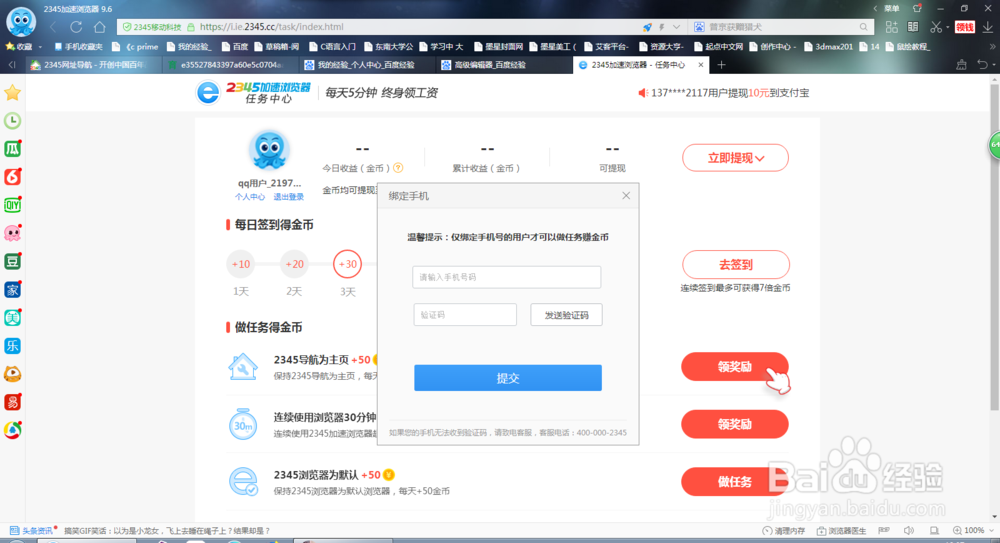Screen dimensions: 1000x543
Task: Switch to the 高级编辑器_百度经验 tab
Action: [501, 64]
